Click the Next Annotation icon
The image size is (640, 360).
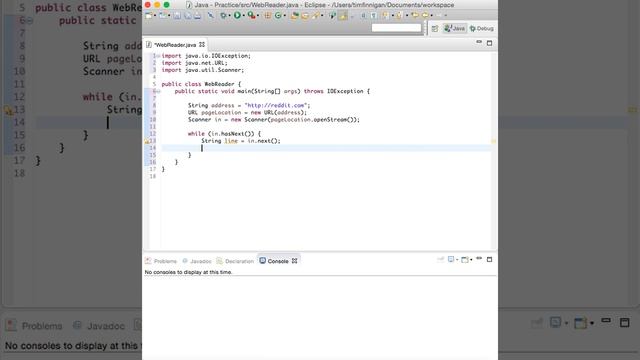pyautogui.click(x=386, y=16)
